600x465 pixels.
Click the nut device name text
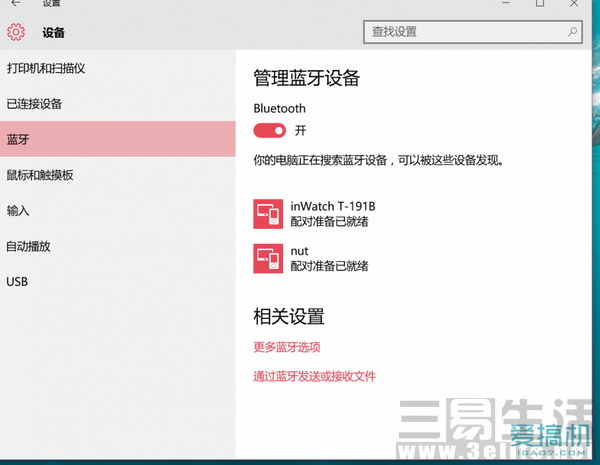[299, 250]
